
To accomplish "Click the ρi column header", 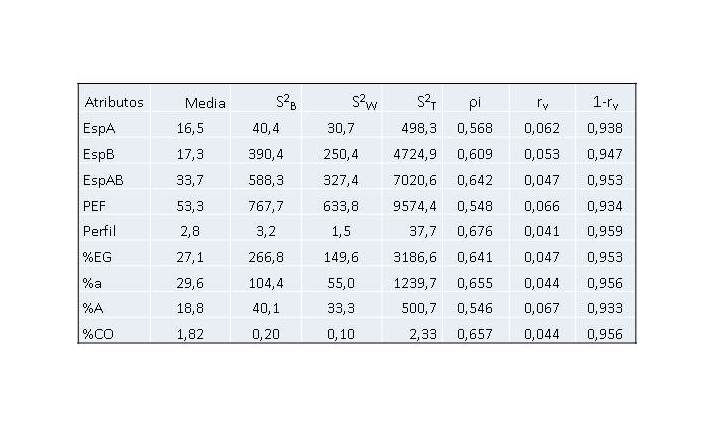I will coord(477,102).
